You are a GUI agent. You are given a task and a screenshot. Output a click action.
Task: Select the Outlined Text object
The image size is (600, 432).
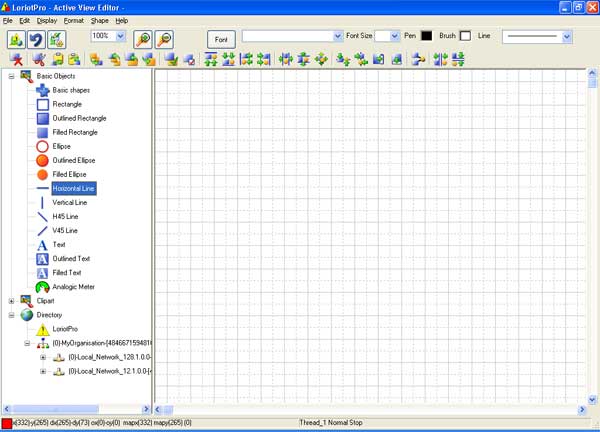coord(71,259)
